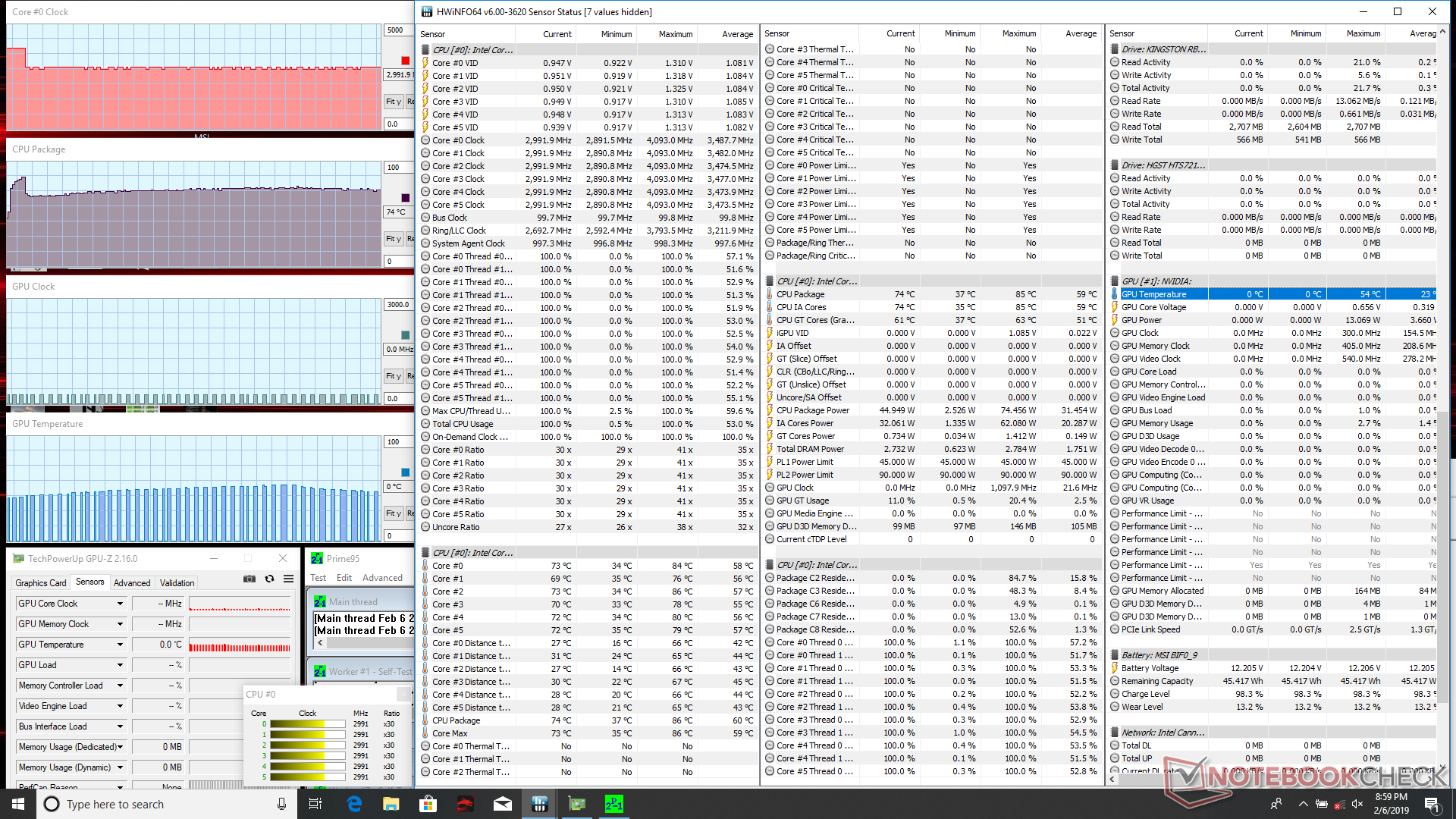Switch to HWiNFO64 via taskbar icon
The height and width of the screenshot is (819, 1456).
540,804
